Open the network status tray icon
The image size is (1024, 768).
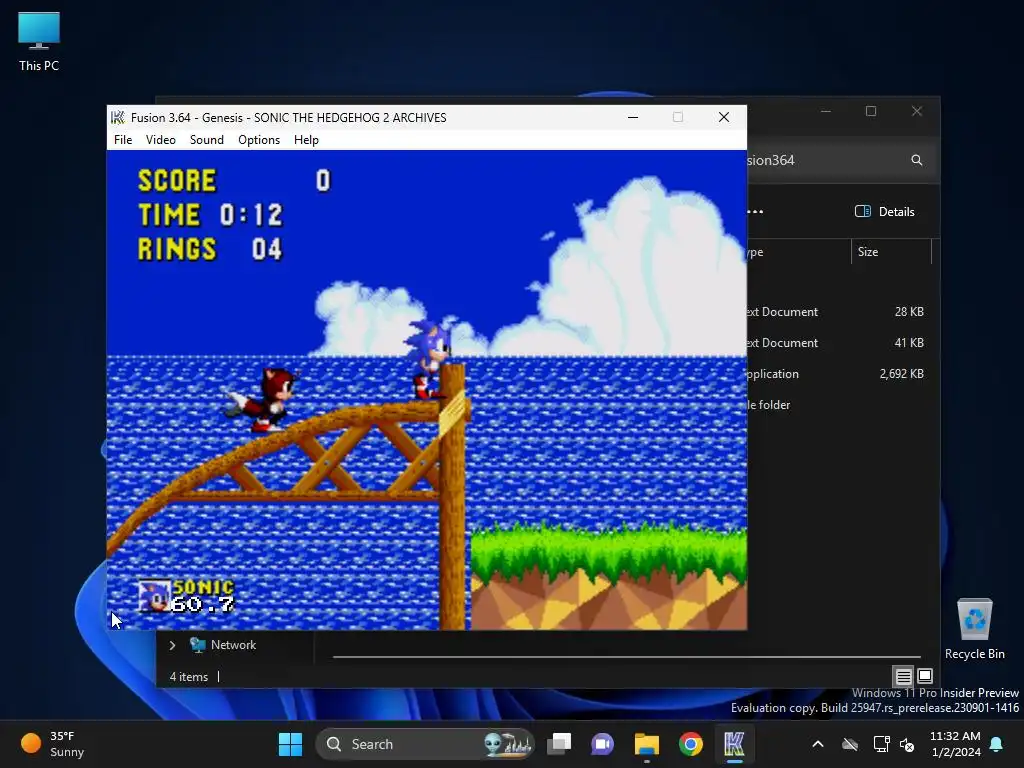pyautogui.click(x=882, y=744)
